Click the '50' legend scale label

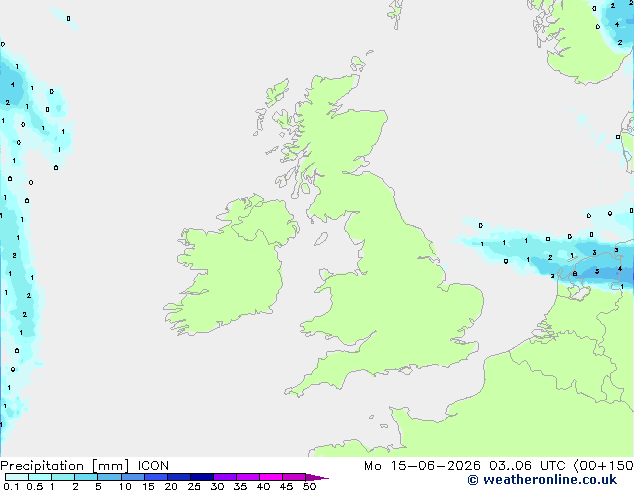coord(309,486)
